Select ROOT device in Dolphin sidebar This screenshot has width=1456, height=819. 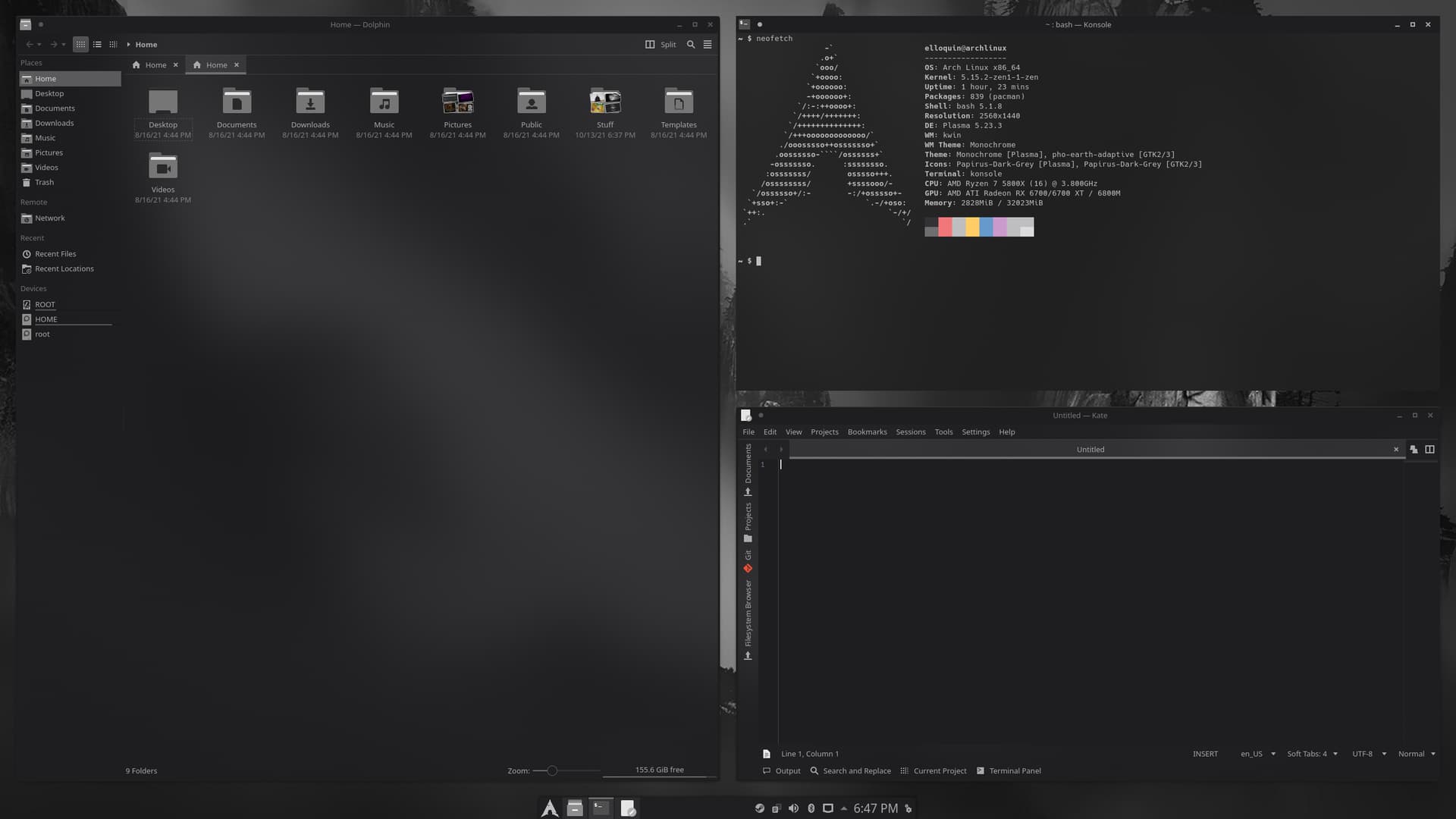point(70,305)
